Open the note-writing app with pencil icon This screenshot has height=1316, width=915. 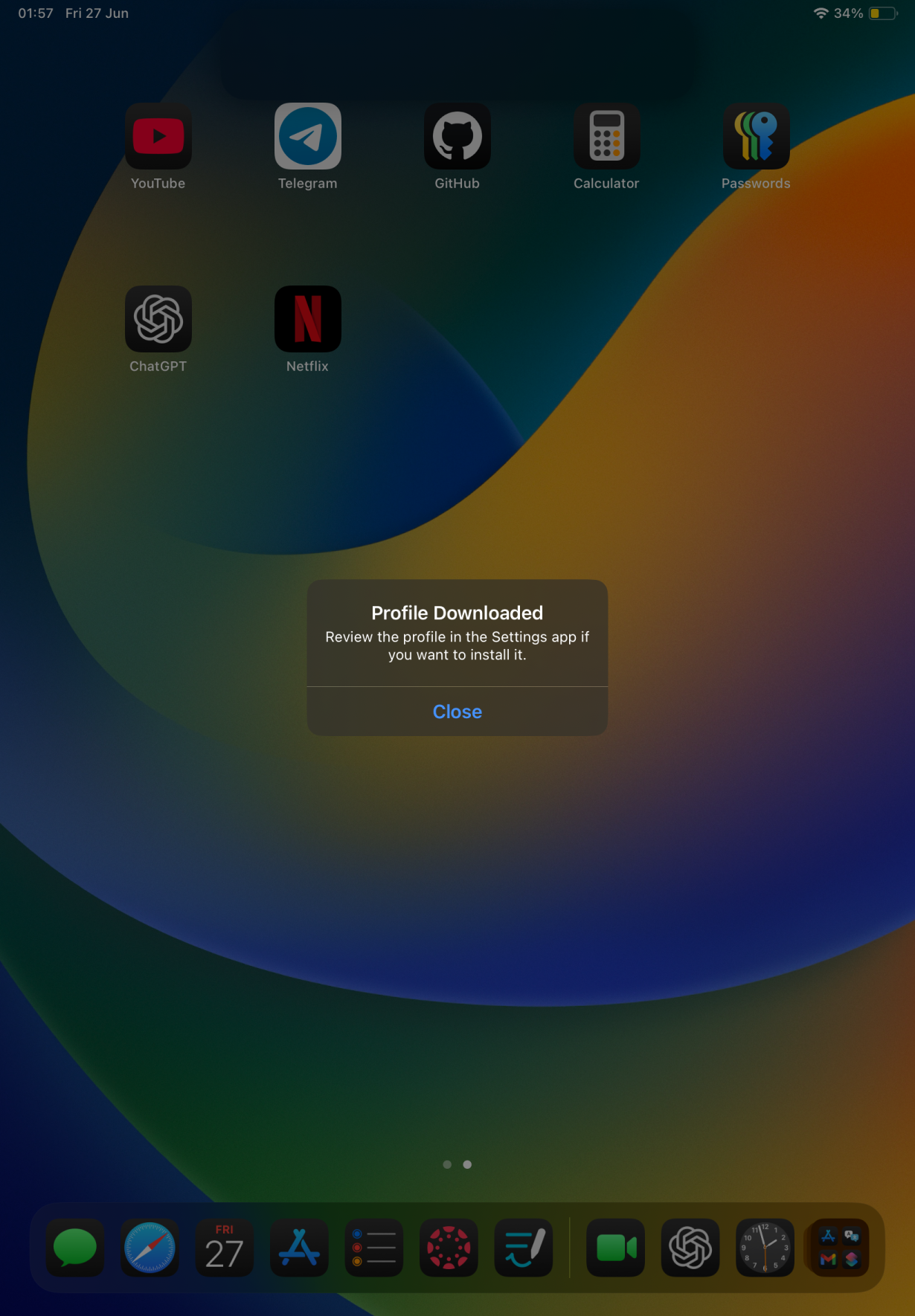pyautogui.click(x=524, y=1248)
